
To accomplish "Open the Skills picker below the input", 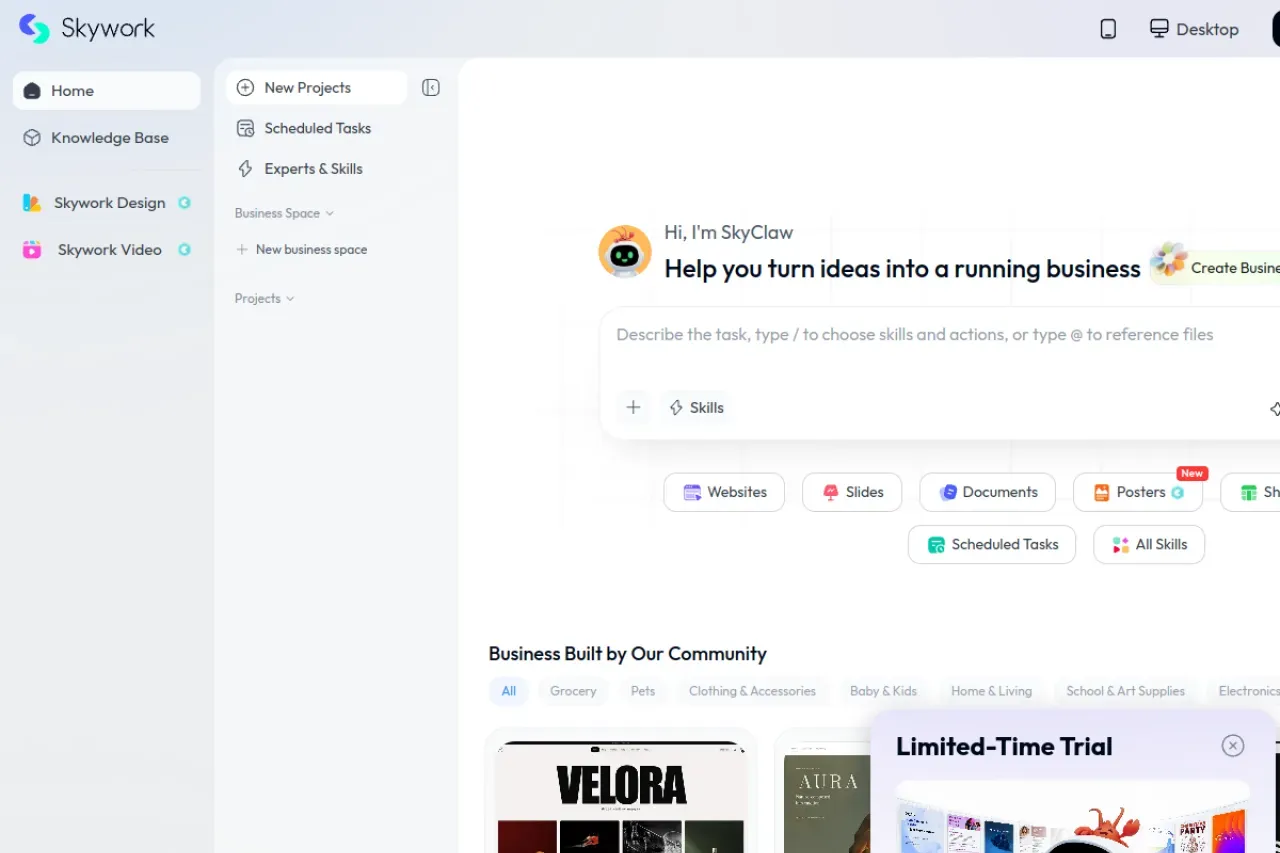I will point(696,407).
